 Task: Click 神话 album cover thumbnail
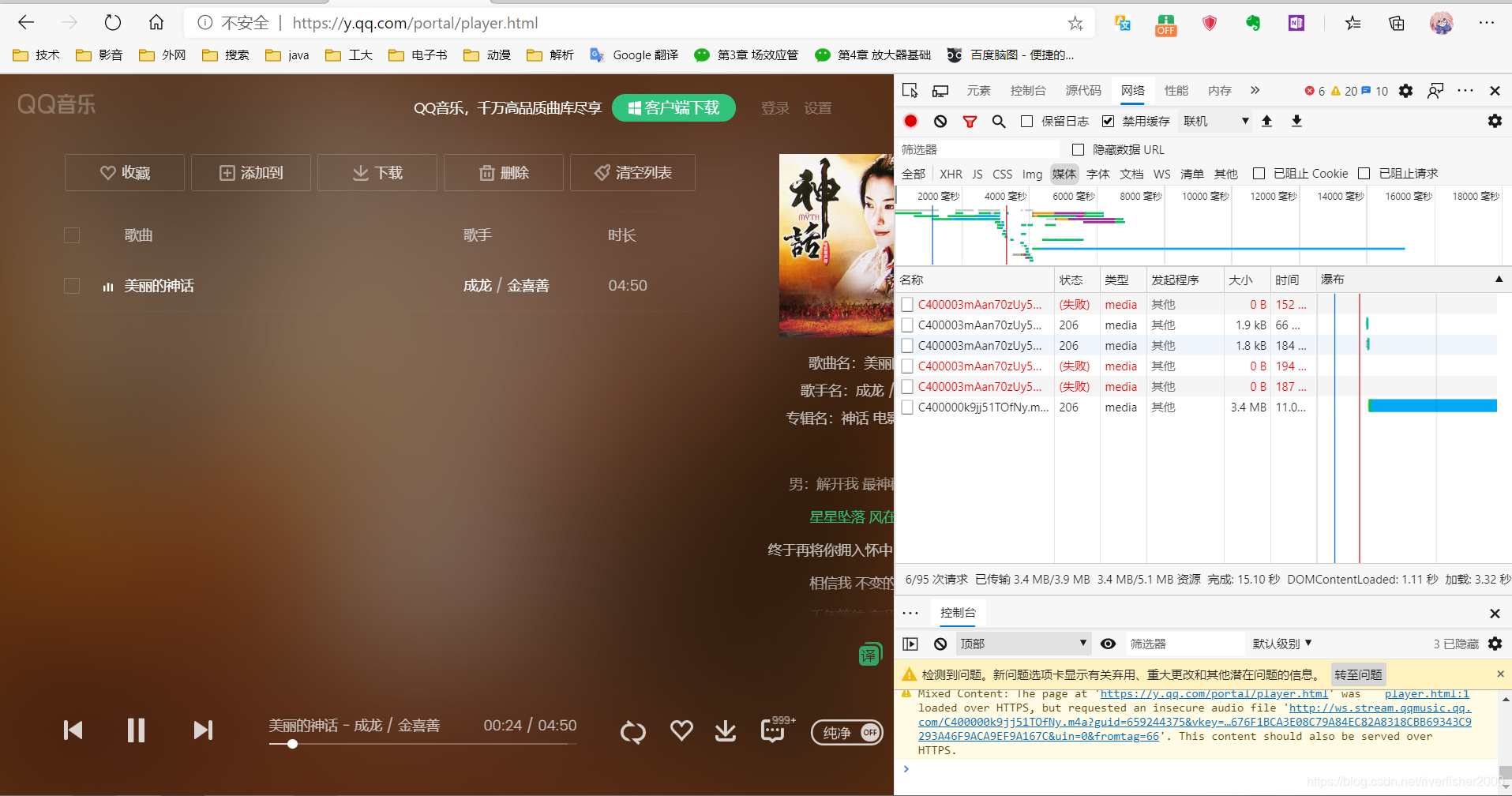(x=836, y=245)
